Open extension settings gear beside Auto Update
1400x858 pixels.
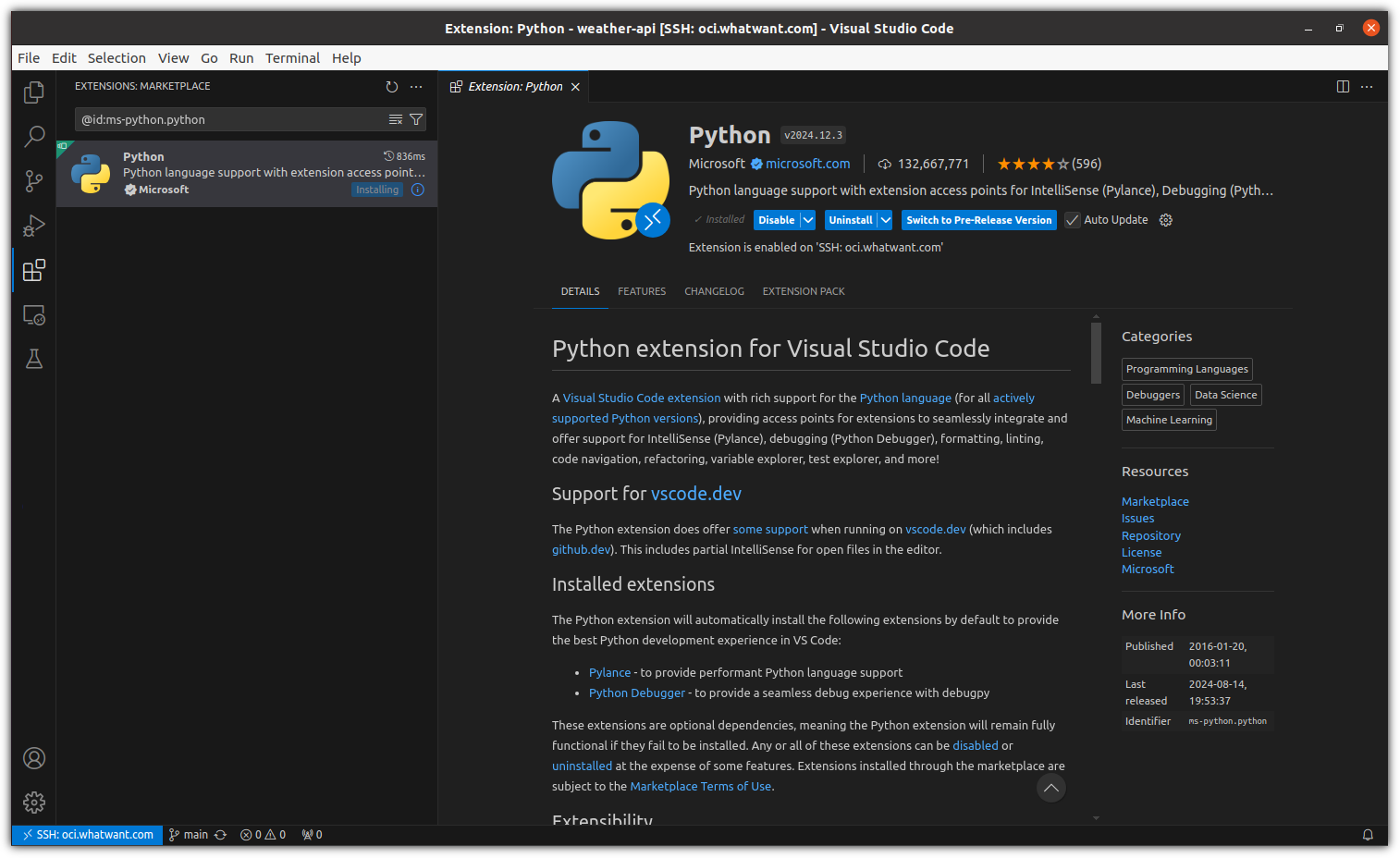point(1166,220)
